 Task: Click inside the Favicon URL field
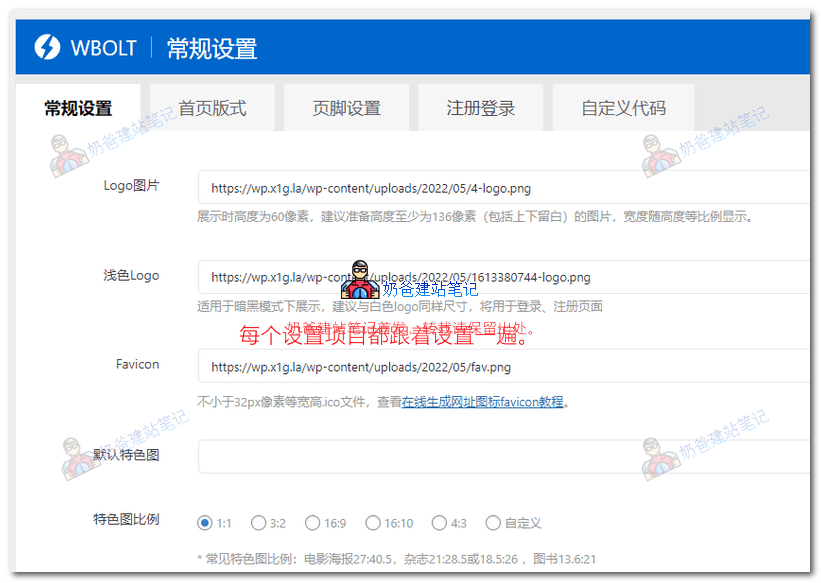450,367
